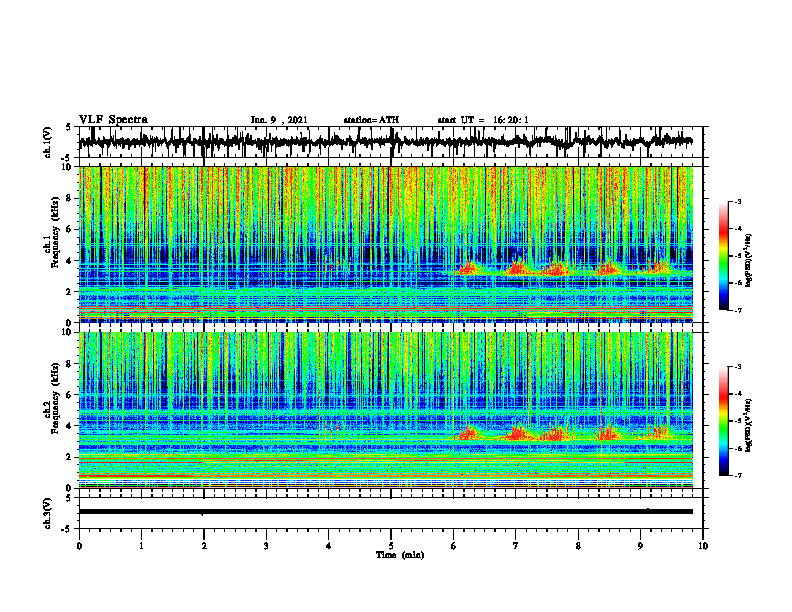Click time axis tick label "1"
Screen dimensions: 792x612
coord(141,546)
